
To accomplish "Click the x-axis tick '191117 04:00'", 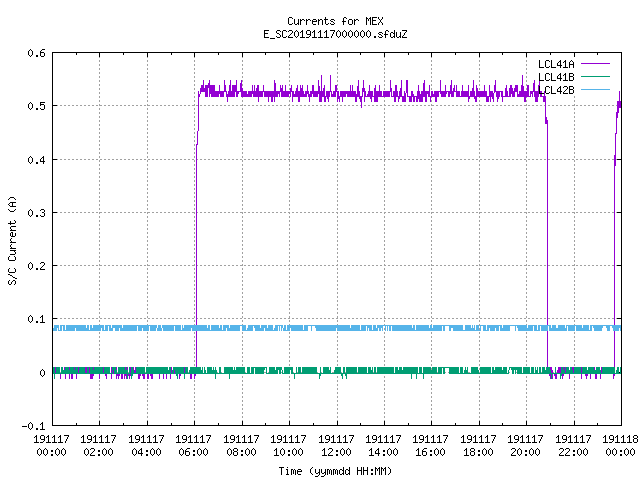I will tap(146, 446).
